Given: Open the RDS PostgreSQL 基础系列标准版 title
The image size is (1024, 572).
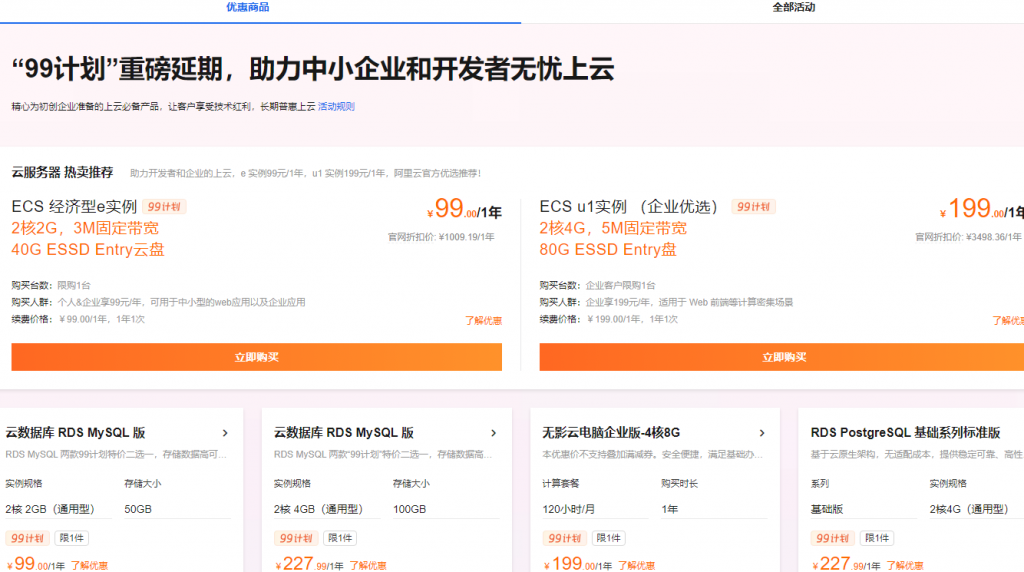Looking at the screenshot, I should [x=905, y=433].
